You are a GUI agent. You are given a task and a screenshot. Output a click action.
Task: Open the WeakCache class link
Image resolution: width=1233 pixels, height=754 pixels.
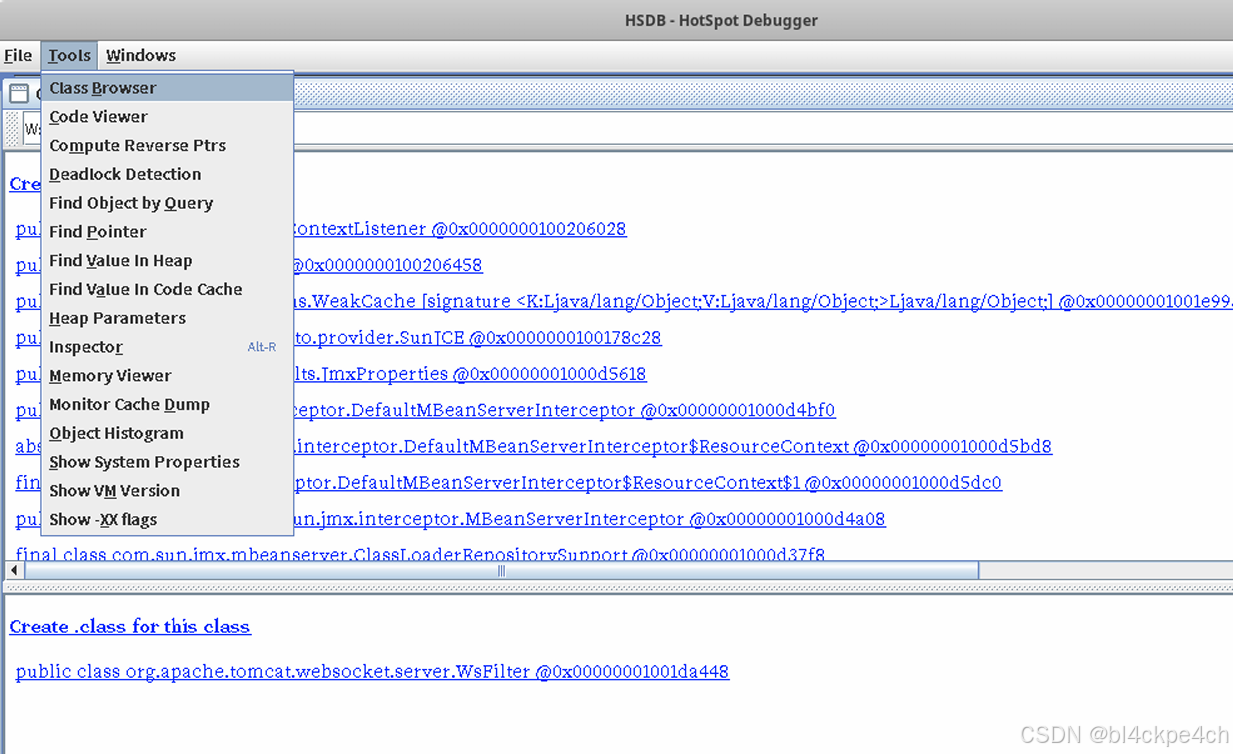pyautogui.click(x=764, y=301)
